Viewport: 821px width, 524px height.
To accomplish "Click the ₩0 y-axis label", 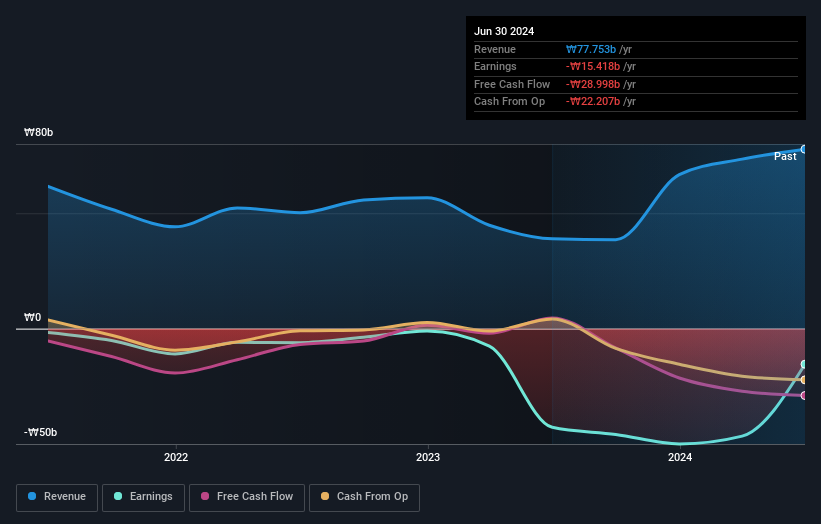I will pyautogui.click(x=32, y=317).
